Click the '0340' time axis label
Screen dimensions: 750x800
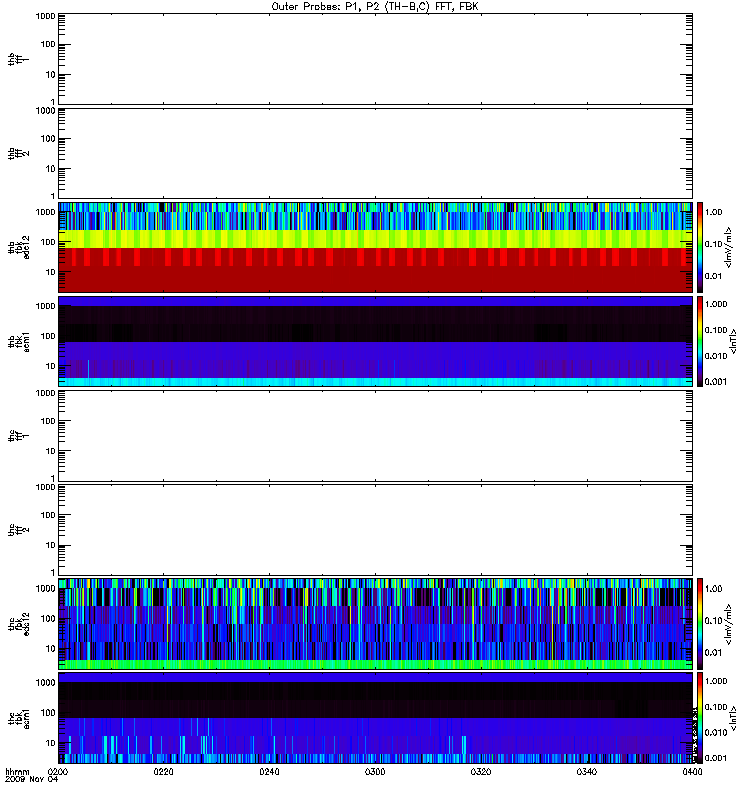[587, 772]
